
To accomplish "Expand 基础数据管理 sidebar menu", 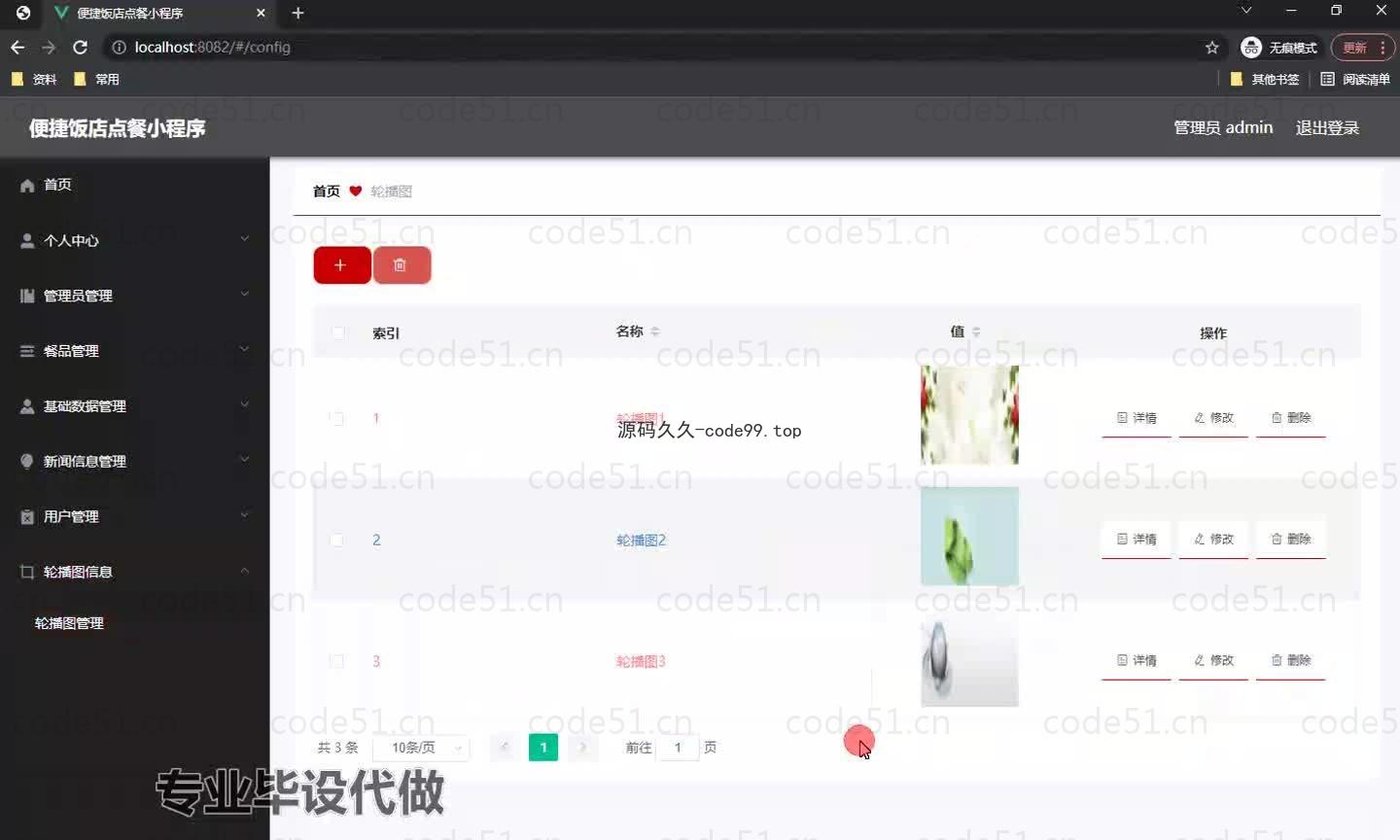I will [x=134, y=406].
